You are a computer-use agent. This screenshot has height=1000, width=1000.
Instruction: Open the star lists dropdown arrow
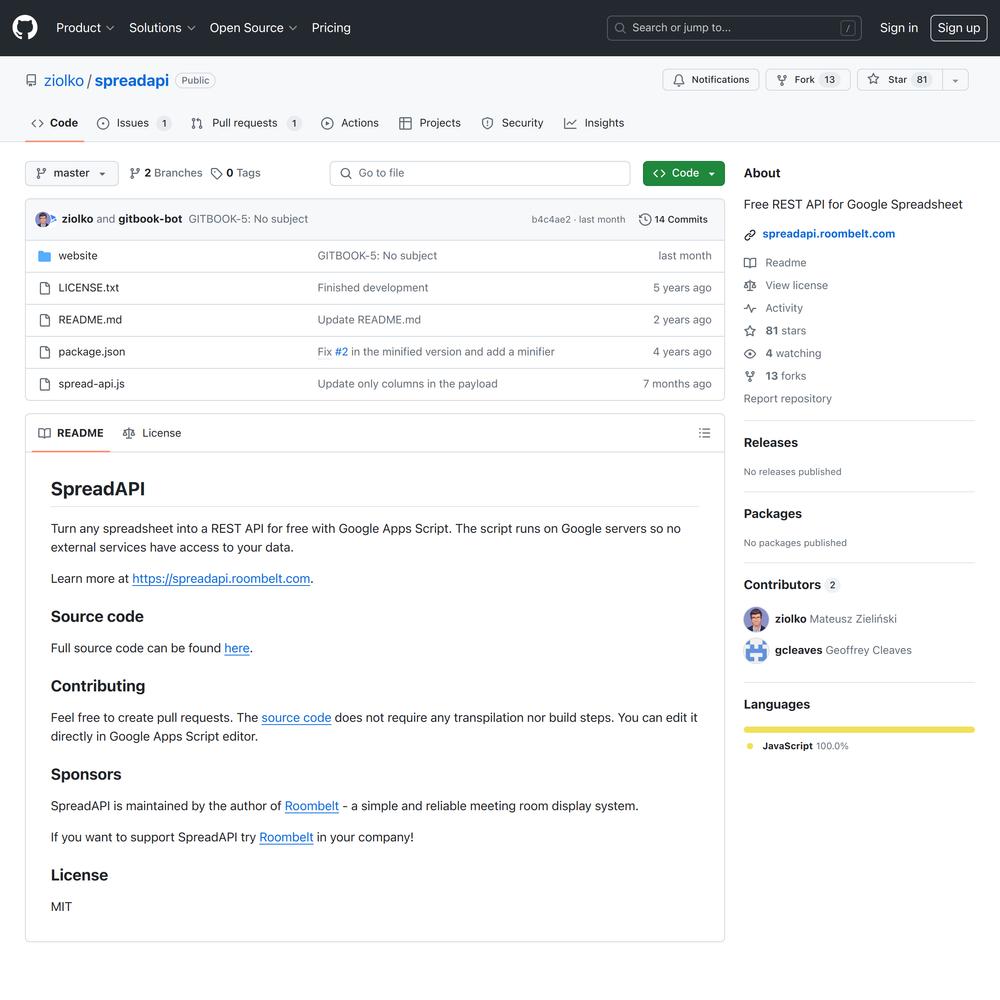955,80
